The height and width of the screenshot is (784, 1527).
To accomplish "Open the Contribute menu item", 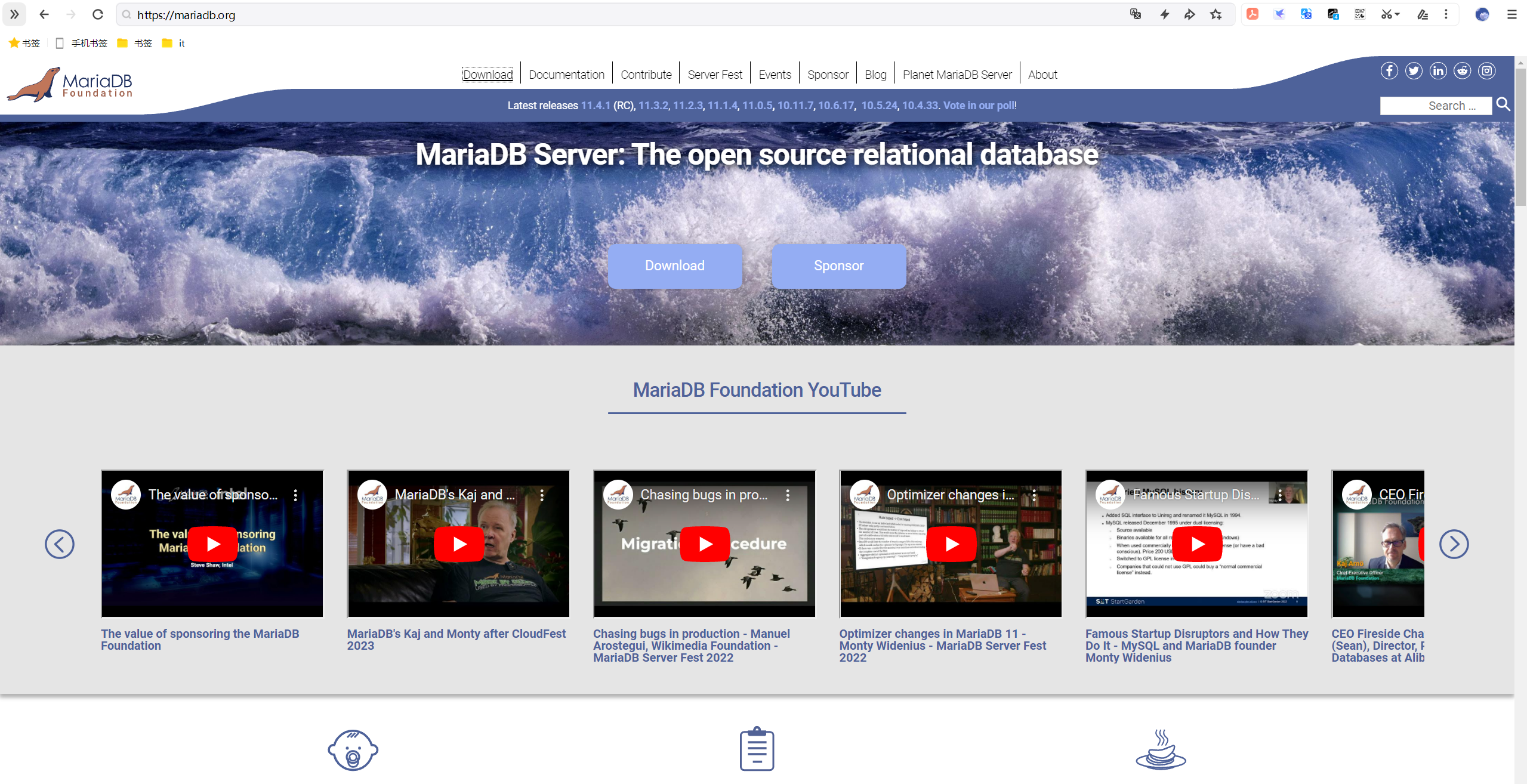I will click(x=646, y=75).
